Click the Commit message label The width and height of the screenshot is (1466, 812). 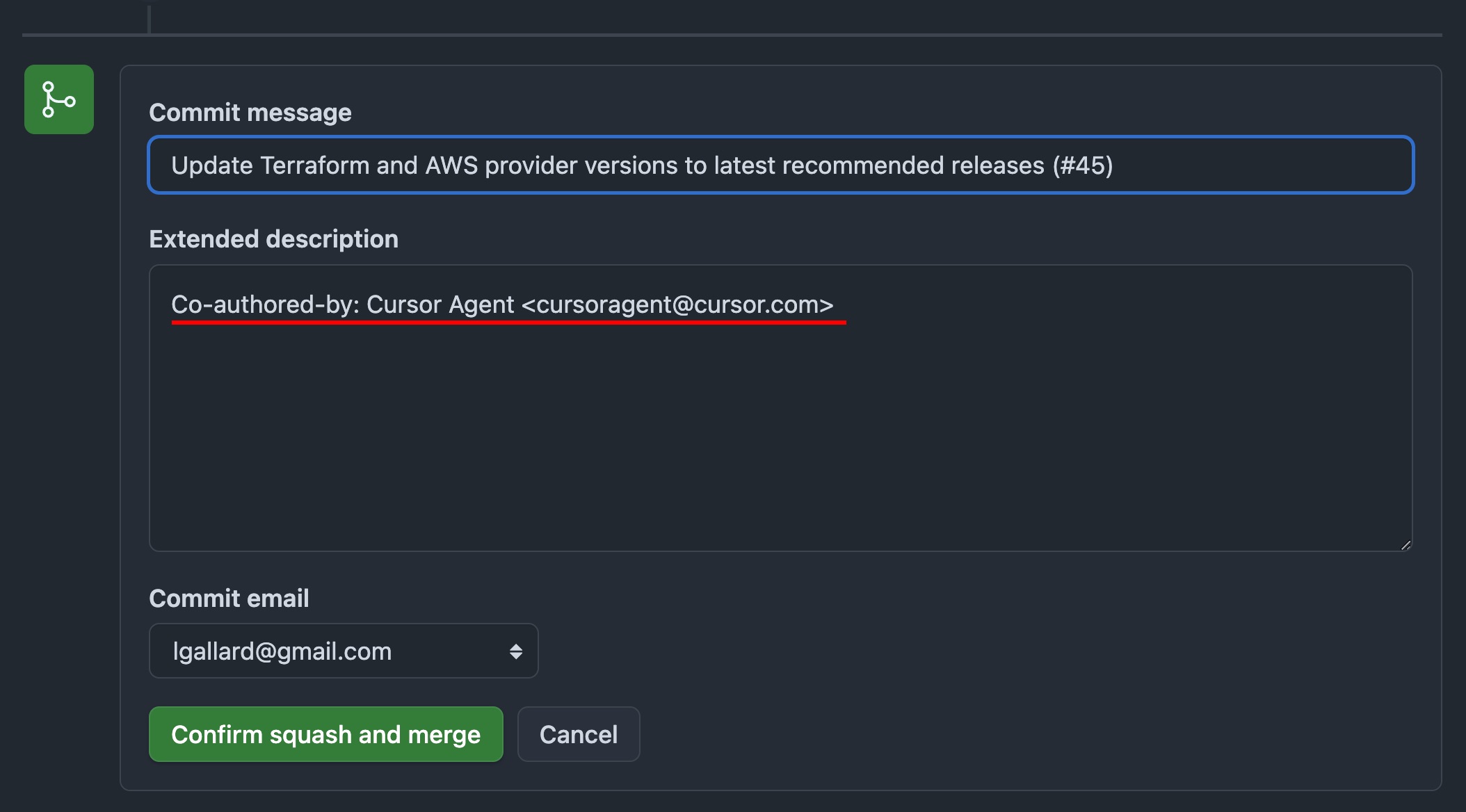(250, 113)
